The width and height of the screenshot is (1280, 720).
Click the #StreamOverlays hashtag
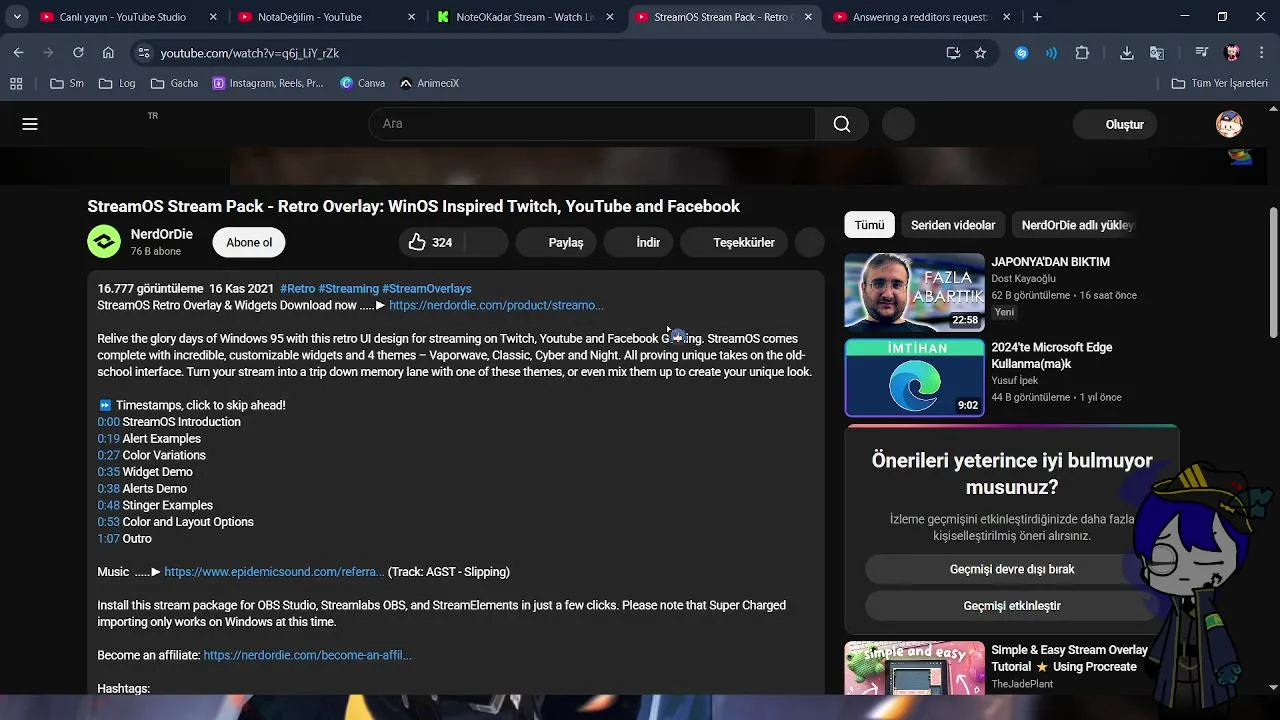pos(427,288)
